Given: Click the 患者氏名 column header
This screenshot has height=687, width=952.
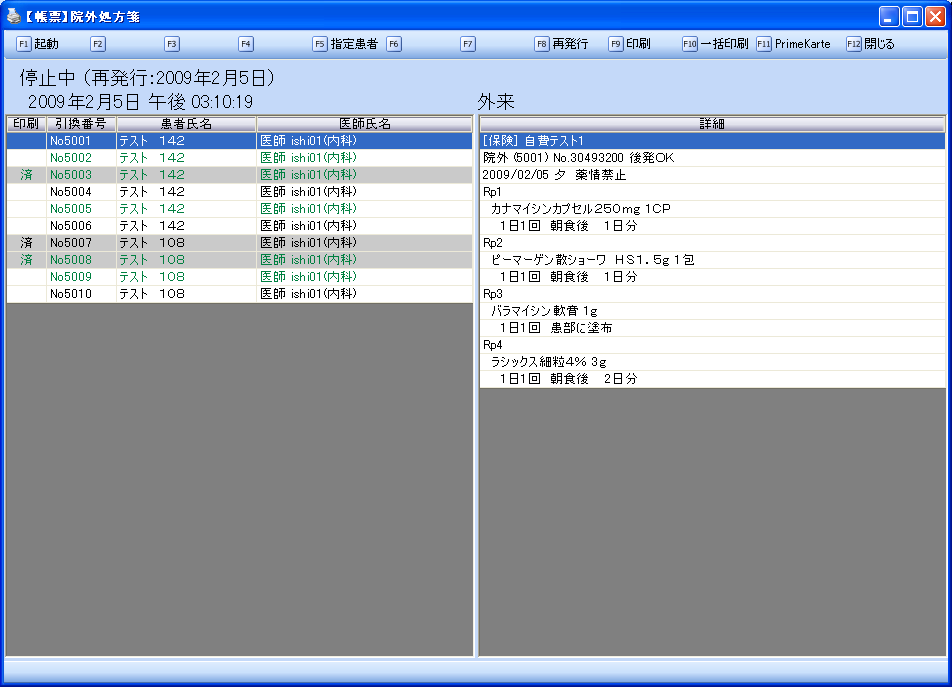Looking at the screenshot, I should coord(186,124).
